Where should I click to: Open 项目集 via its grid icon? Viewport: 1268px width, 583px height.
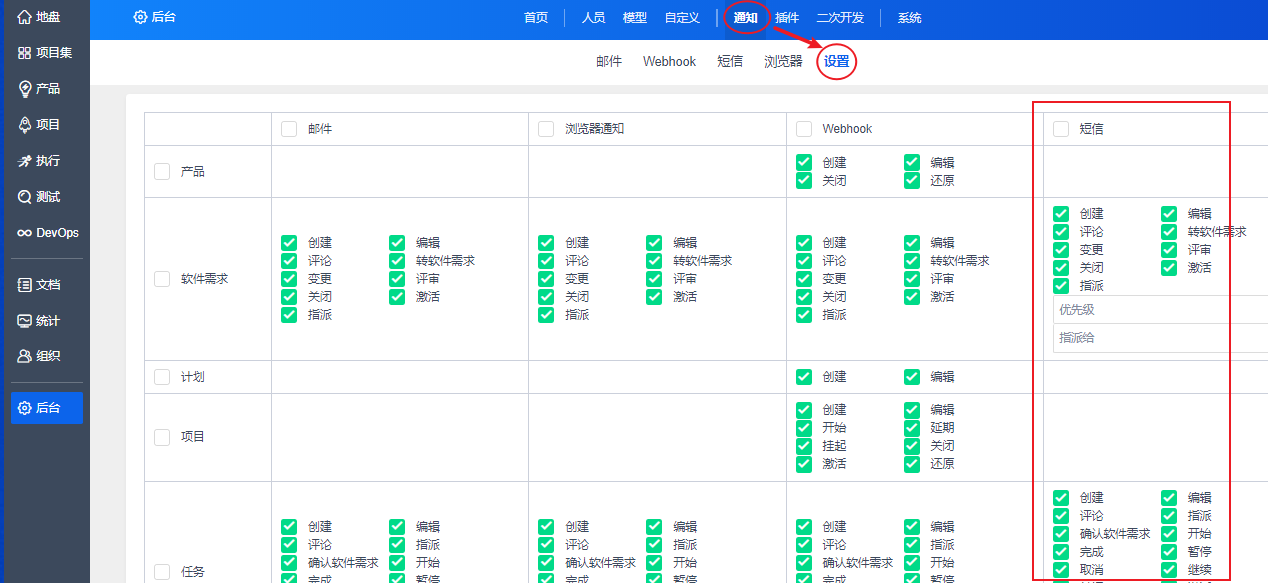tap(25, 53)
